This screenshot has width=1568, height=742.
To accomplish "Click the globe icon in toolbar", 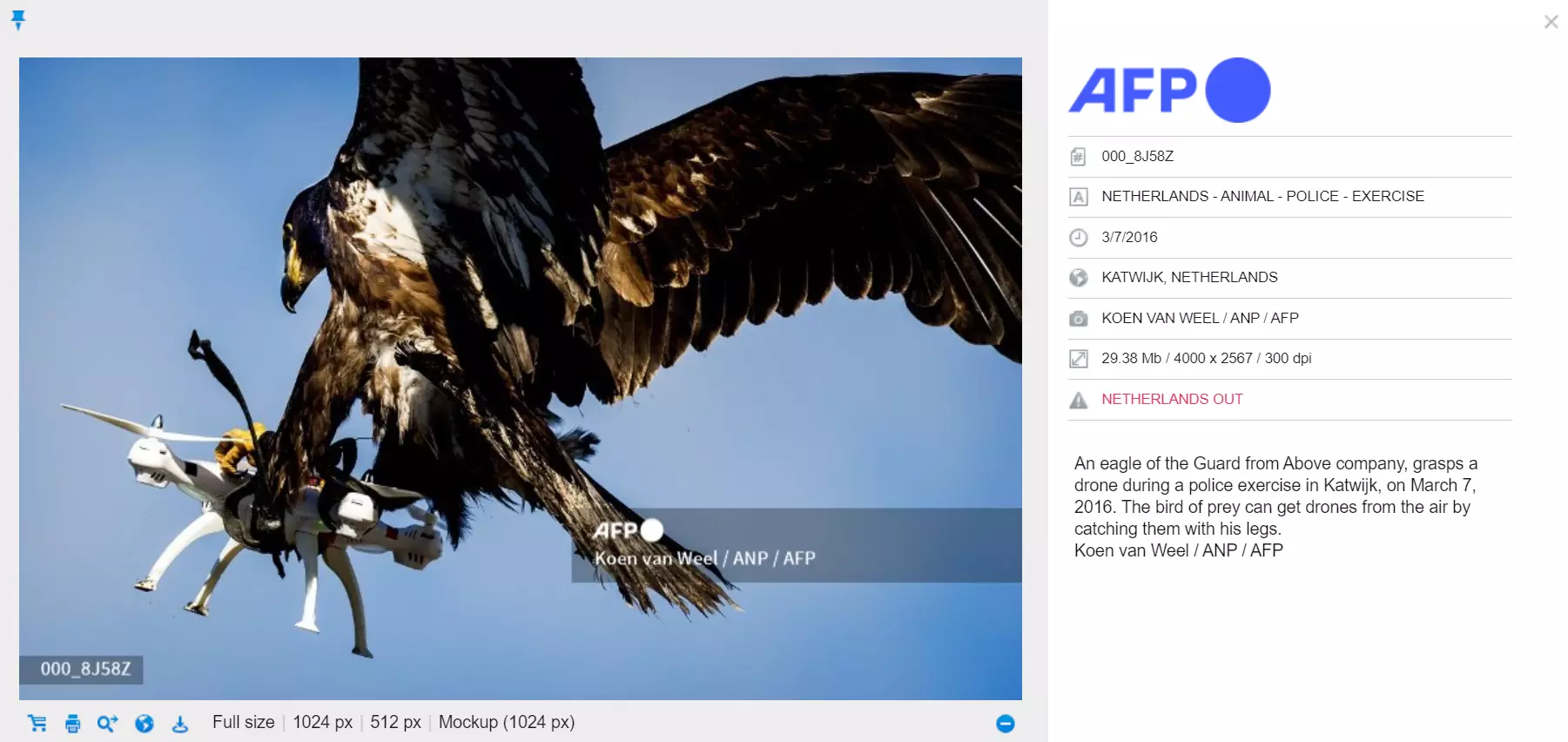I will pos(145,723).
